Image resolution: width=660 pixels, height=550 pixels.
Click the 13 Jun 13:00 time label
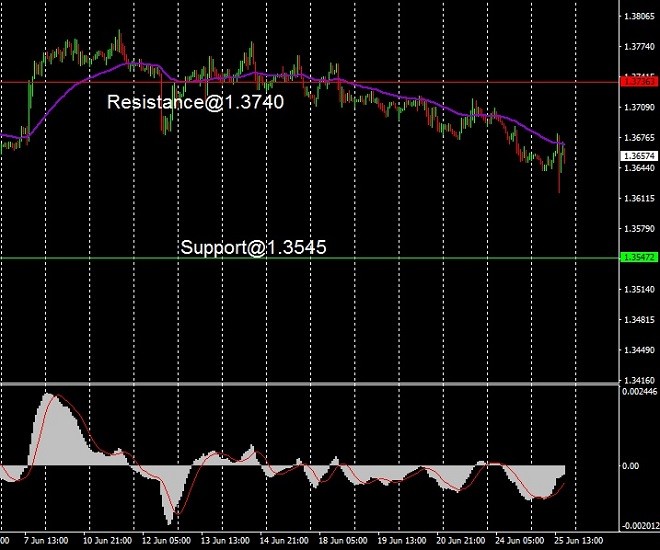point(224,541)
